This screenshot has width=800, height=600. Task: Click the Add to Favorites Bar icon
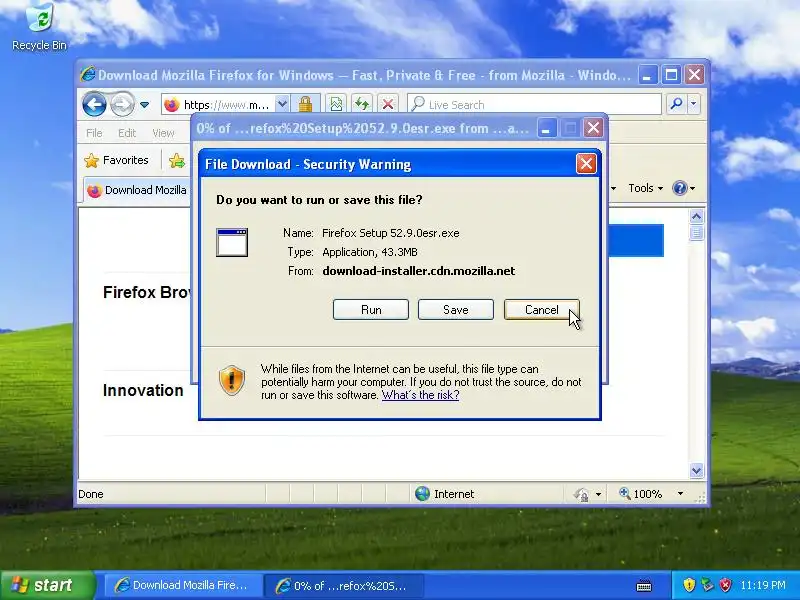click(x=177, y=160)
